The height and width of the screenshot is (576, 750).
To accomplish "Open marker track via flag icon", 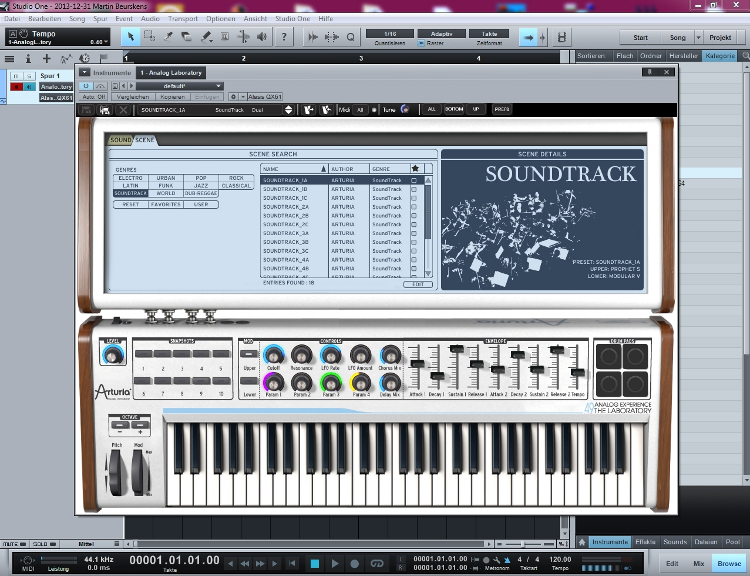I will [x=103, y=58].
